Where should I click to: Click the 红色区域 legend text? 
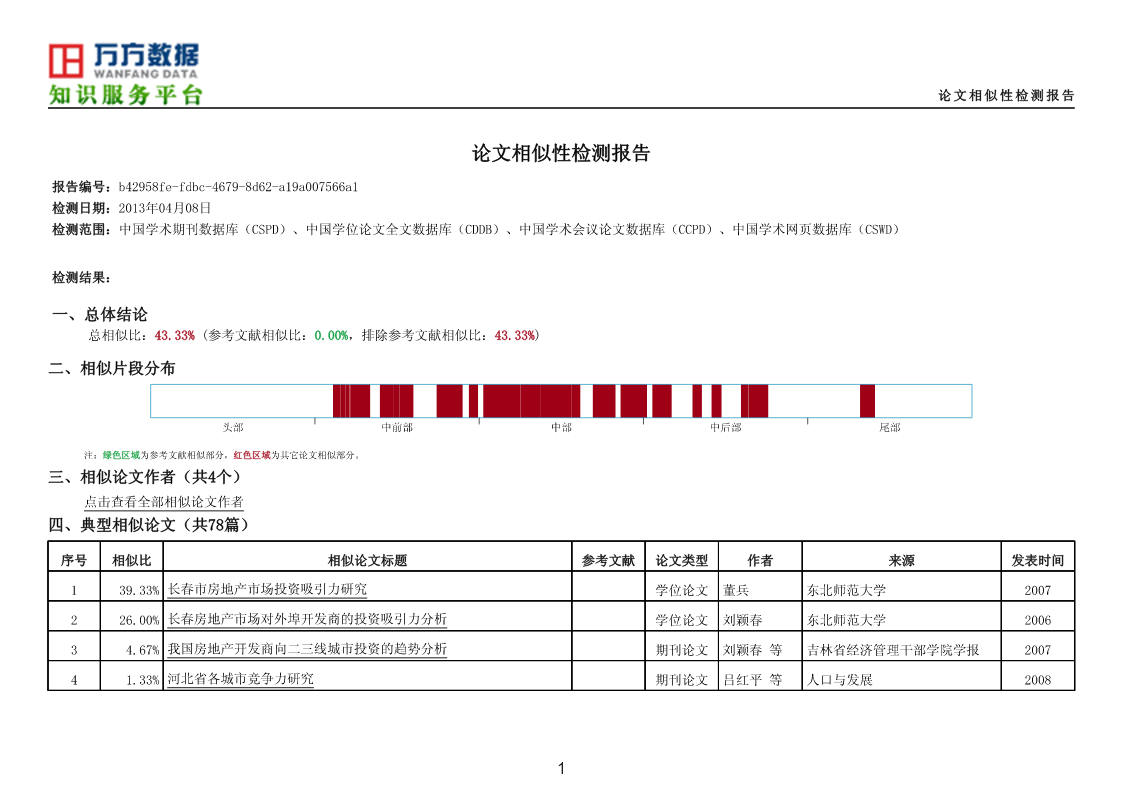point(252,455)
